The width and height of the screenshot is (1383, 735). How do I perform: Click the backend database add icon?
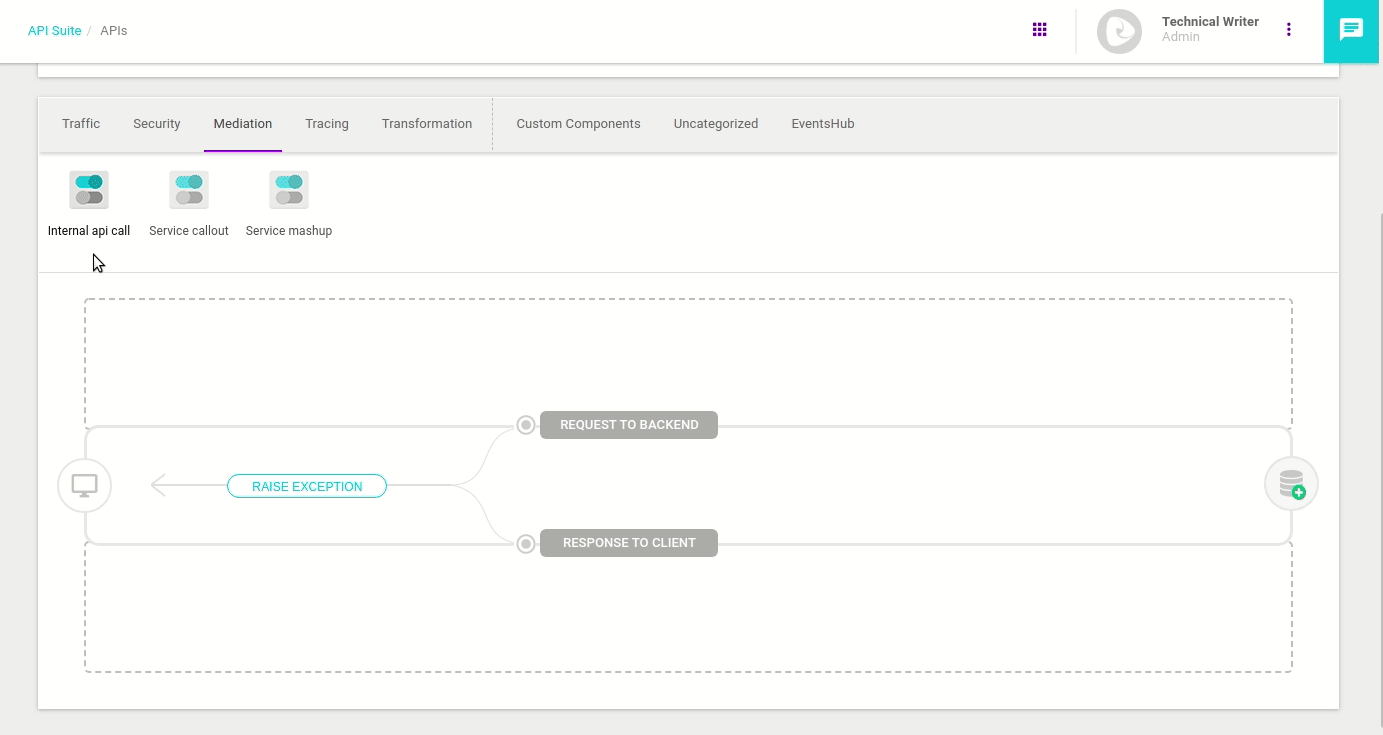[1290, 483]
